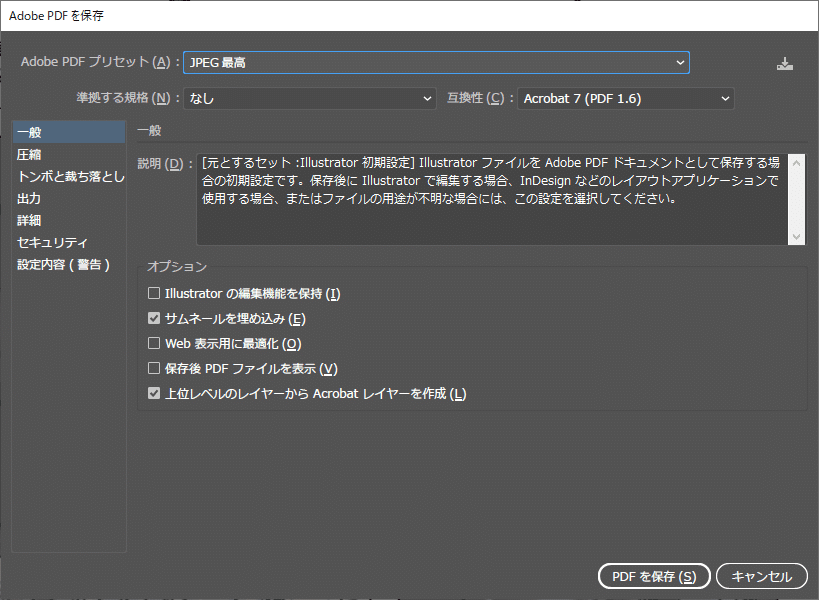Screen dimensions: 819x600
Task: Click description scrollbar down arrow
Action: [796, 237]
